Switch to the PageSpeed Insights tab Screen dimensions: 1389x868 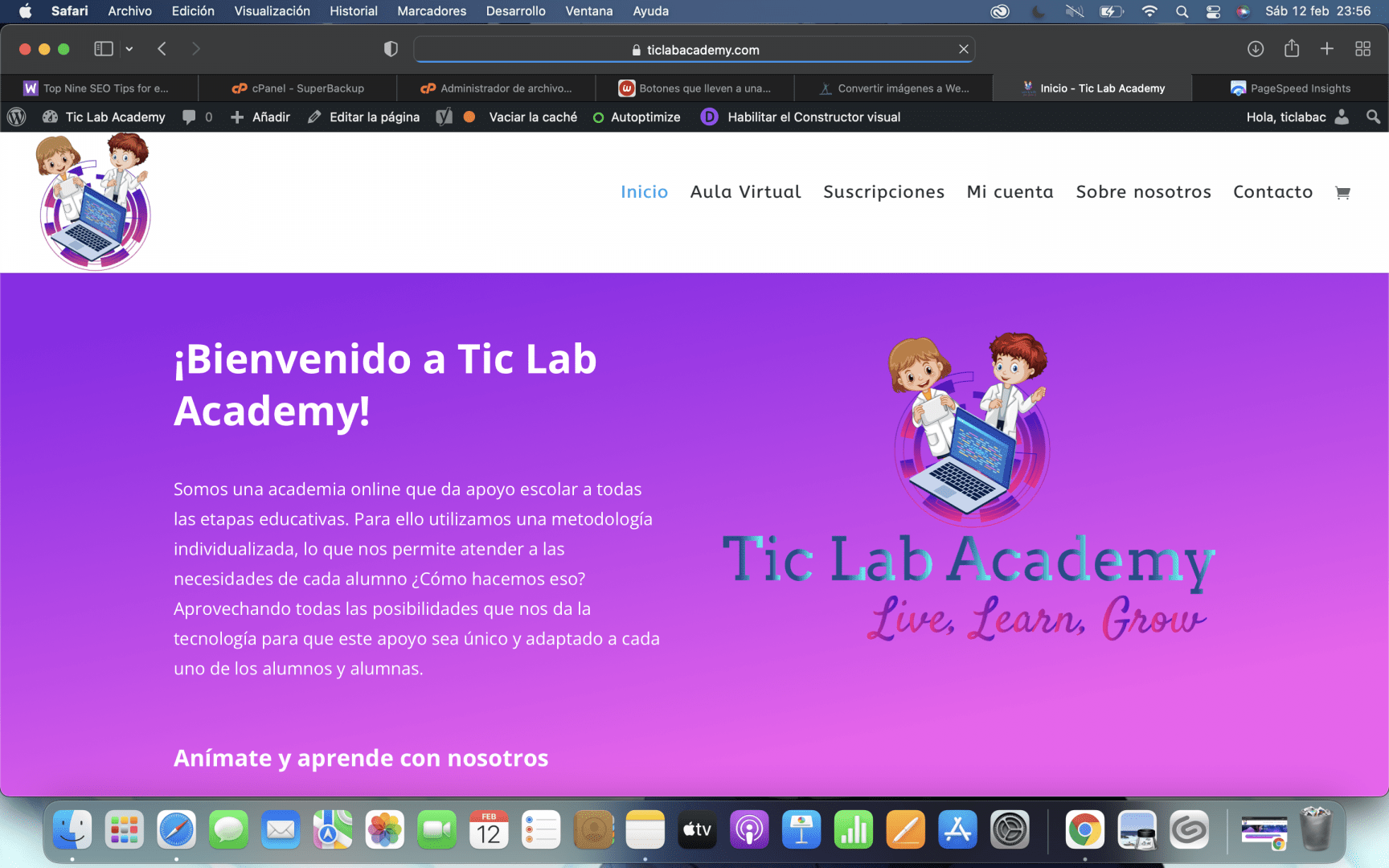coord(1290,88)
